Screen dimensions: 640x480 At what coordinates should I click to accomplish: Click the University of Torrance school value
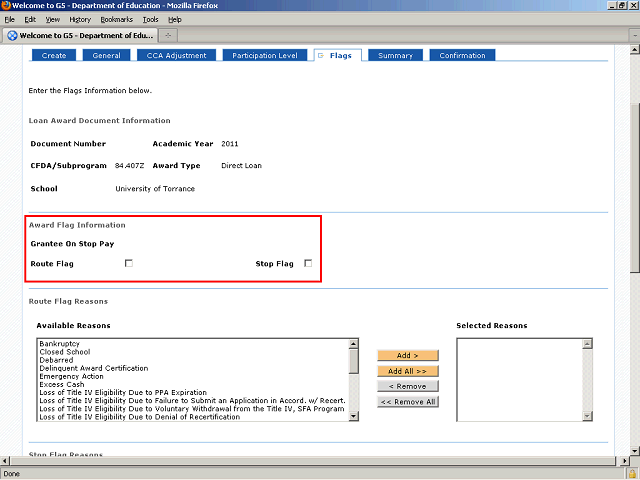click(x=155, y=189)
